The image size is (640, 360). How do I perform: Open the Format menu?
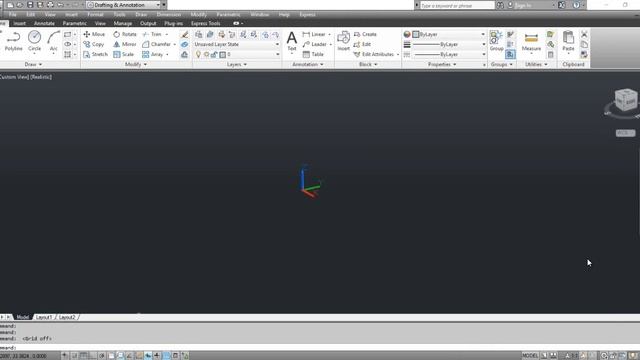95,14
